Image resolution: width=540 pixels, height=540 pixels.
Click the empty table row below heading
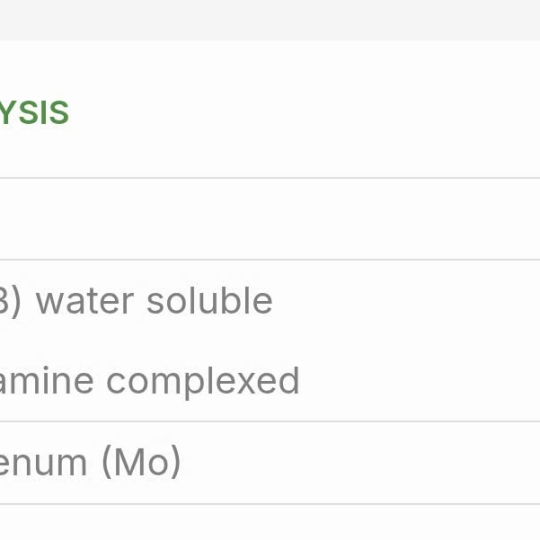(x=270, y=219)
